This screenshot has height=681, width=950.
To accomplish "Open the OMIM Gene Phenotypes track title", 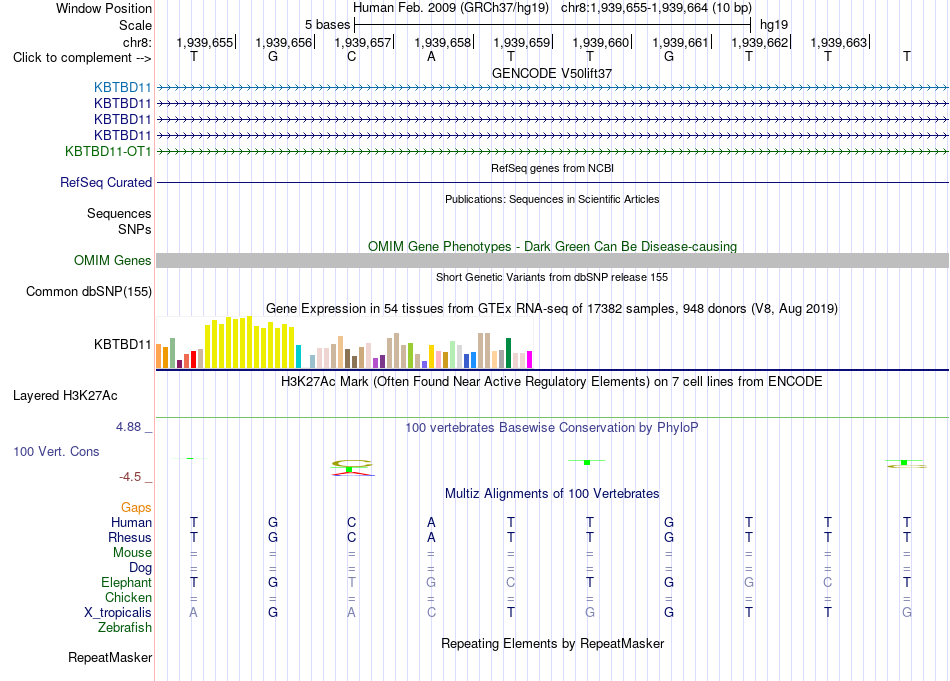I will click(552, 247).
